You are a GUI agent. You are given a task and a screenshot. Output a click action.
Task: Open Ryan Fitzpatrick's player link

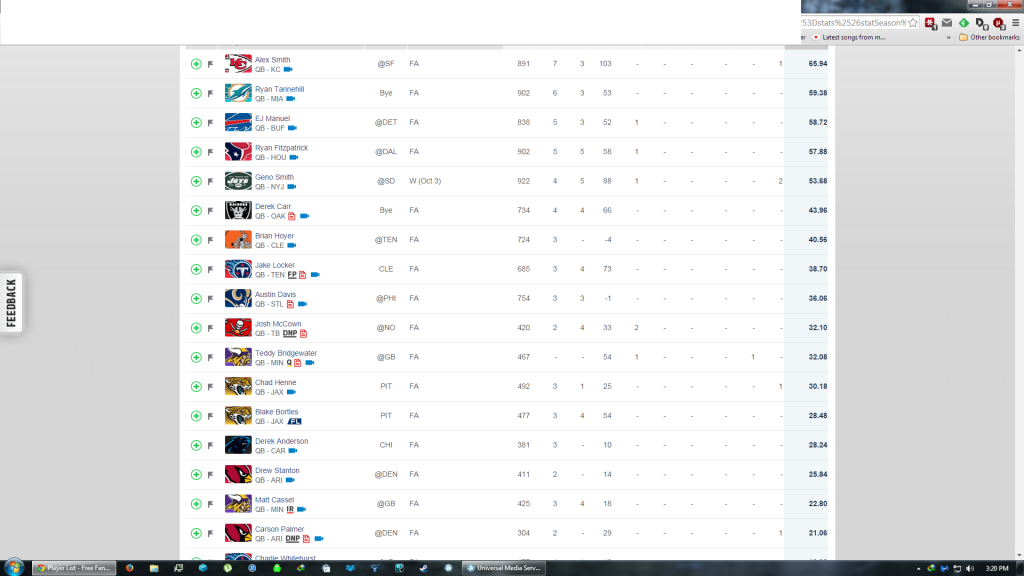pos(281,148)
